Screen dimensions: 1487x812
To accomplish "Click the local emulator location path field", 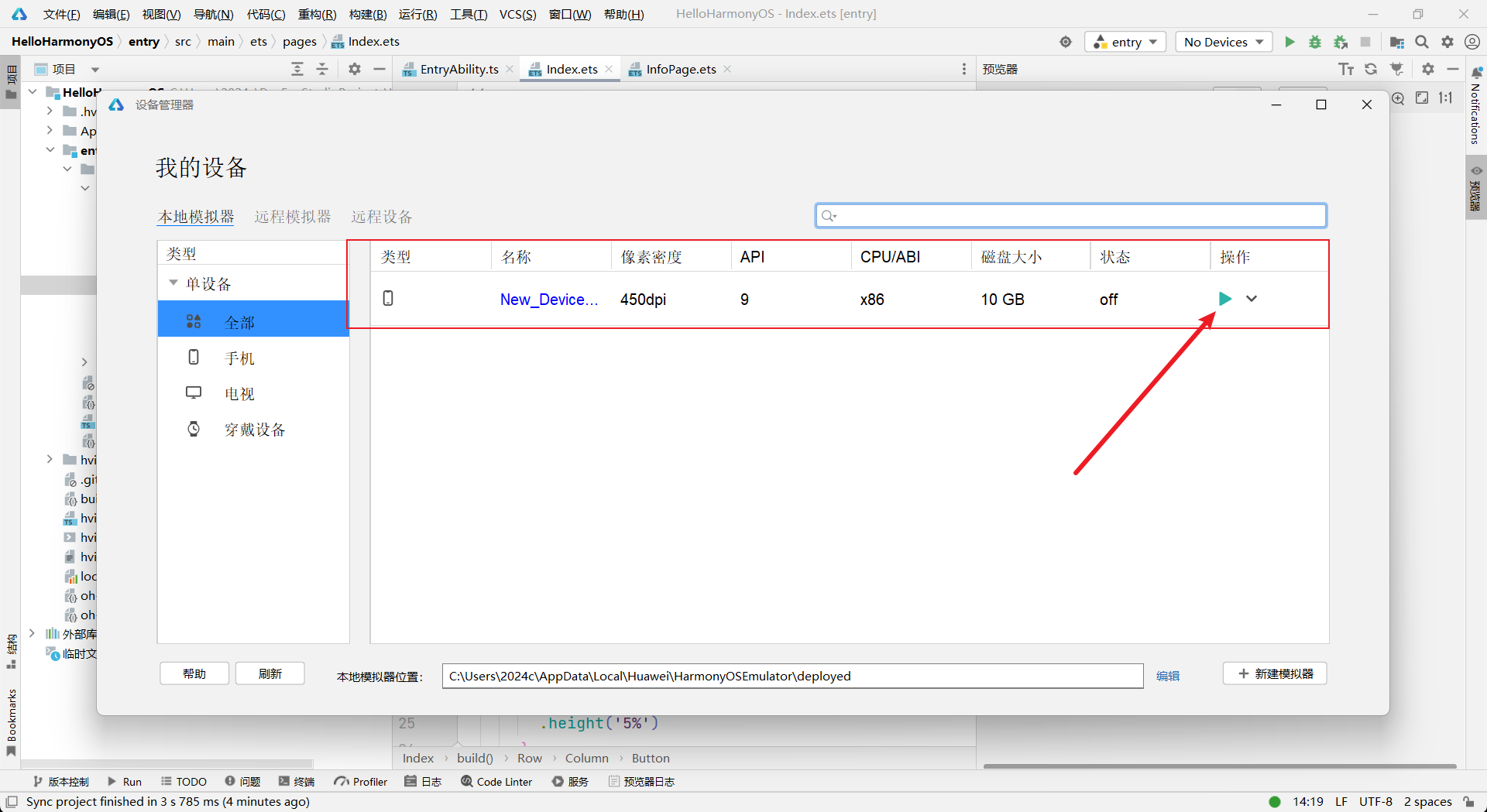I will [x=792, y=676].
